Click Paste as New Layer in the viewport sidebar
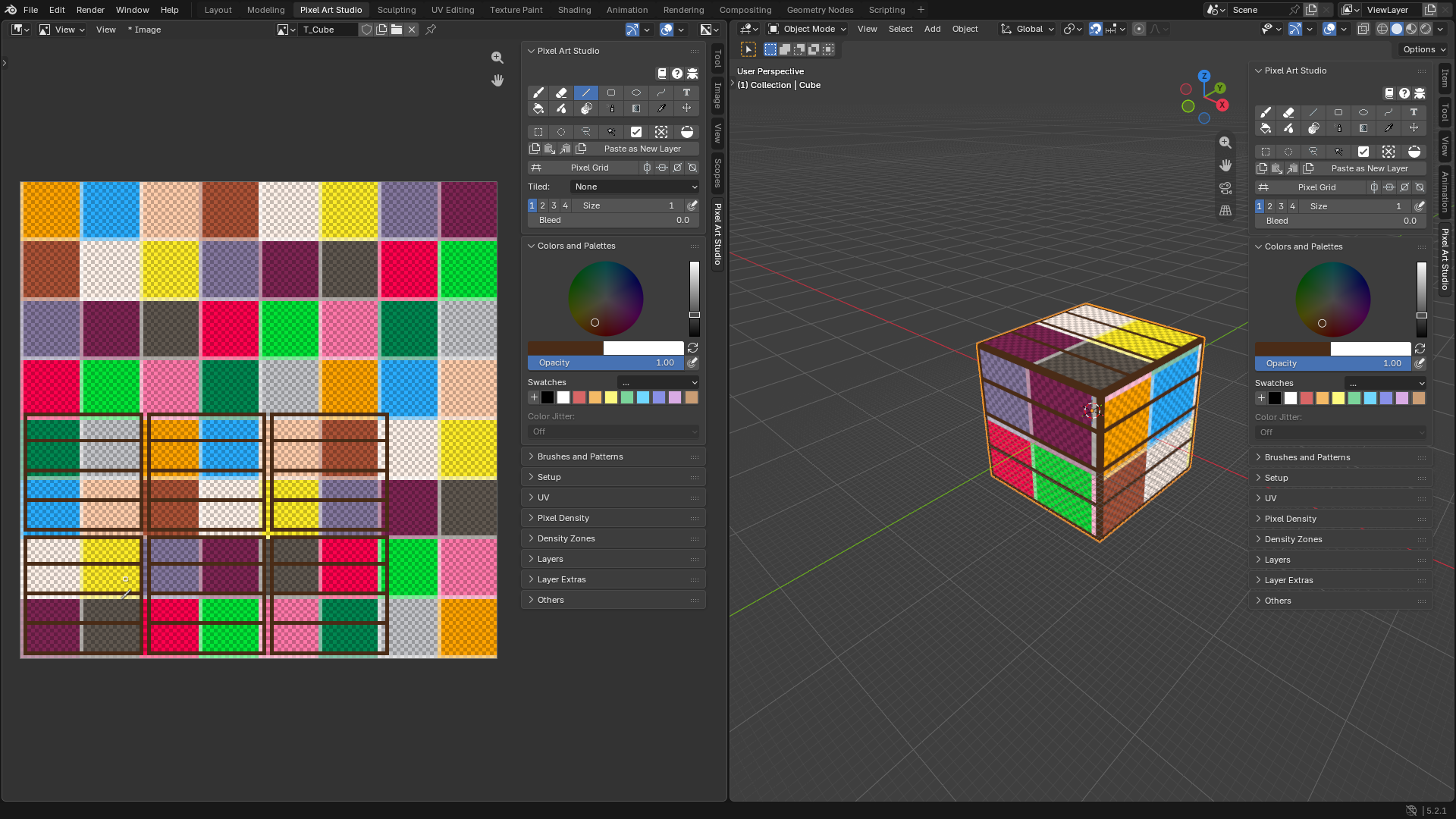The image size is (1456, 819). (1363, 168)
